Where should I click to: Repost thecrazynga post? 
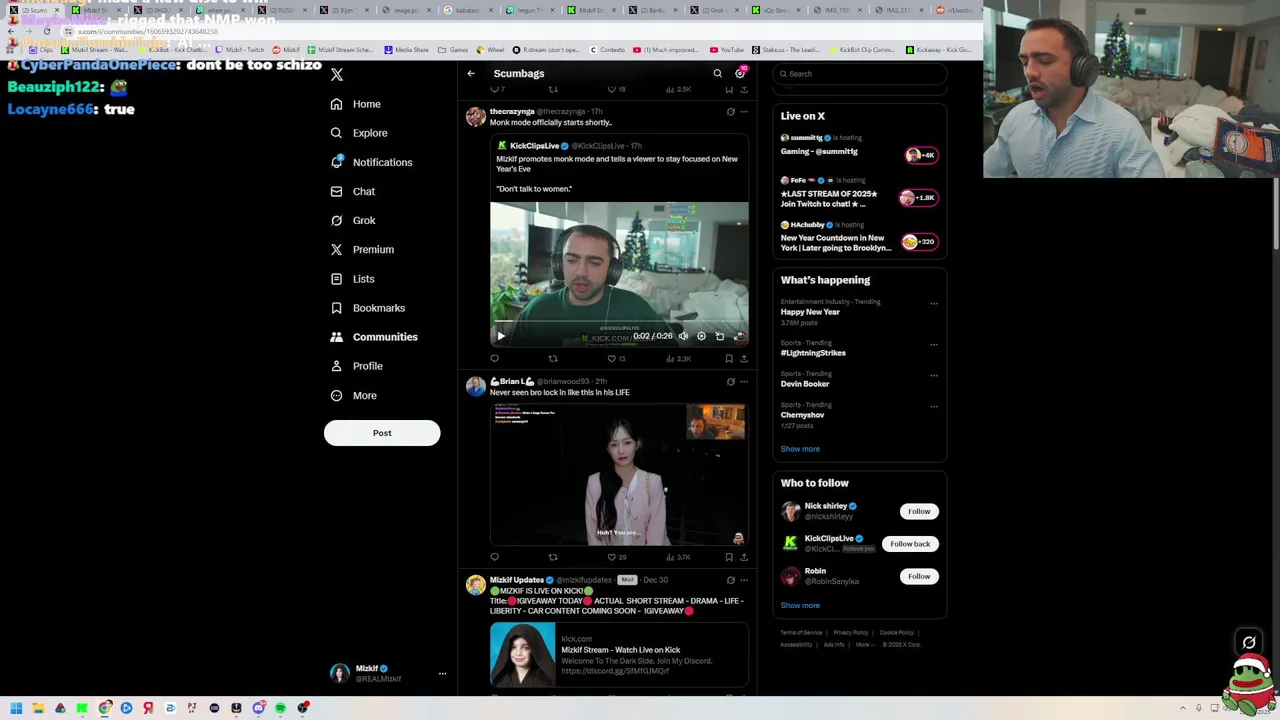click(x=553, y=358)
